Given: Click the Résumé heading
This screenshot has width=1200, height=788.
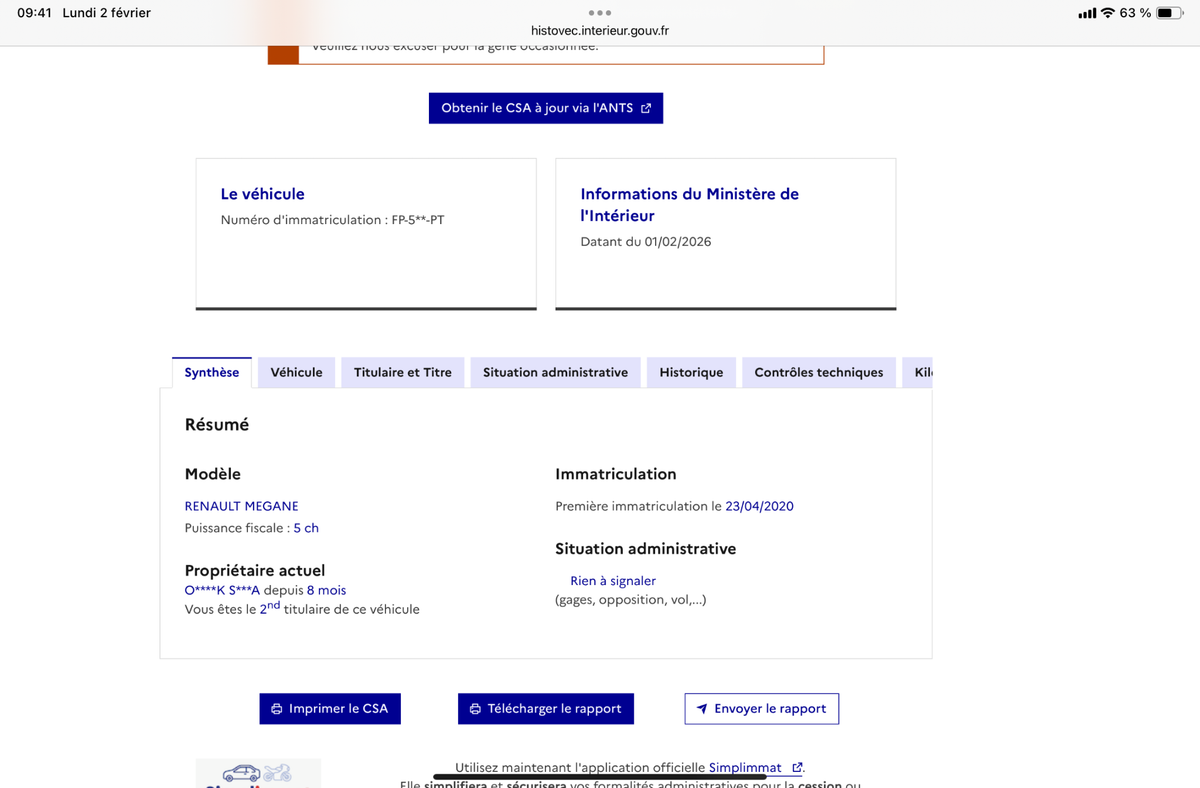Looking at the screenshot, I should [x=217, y=425].
